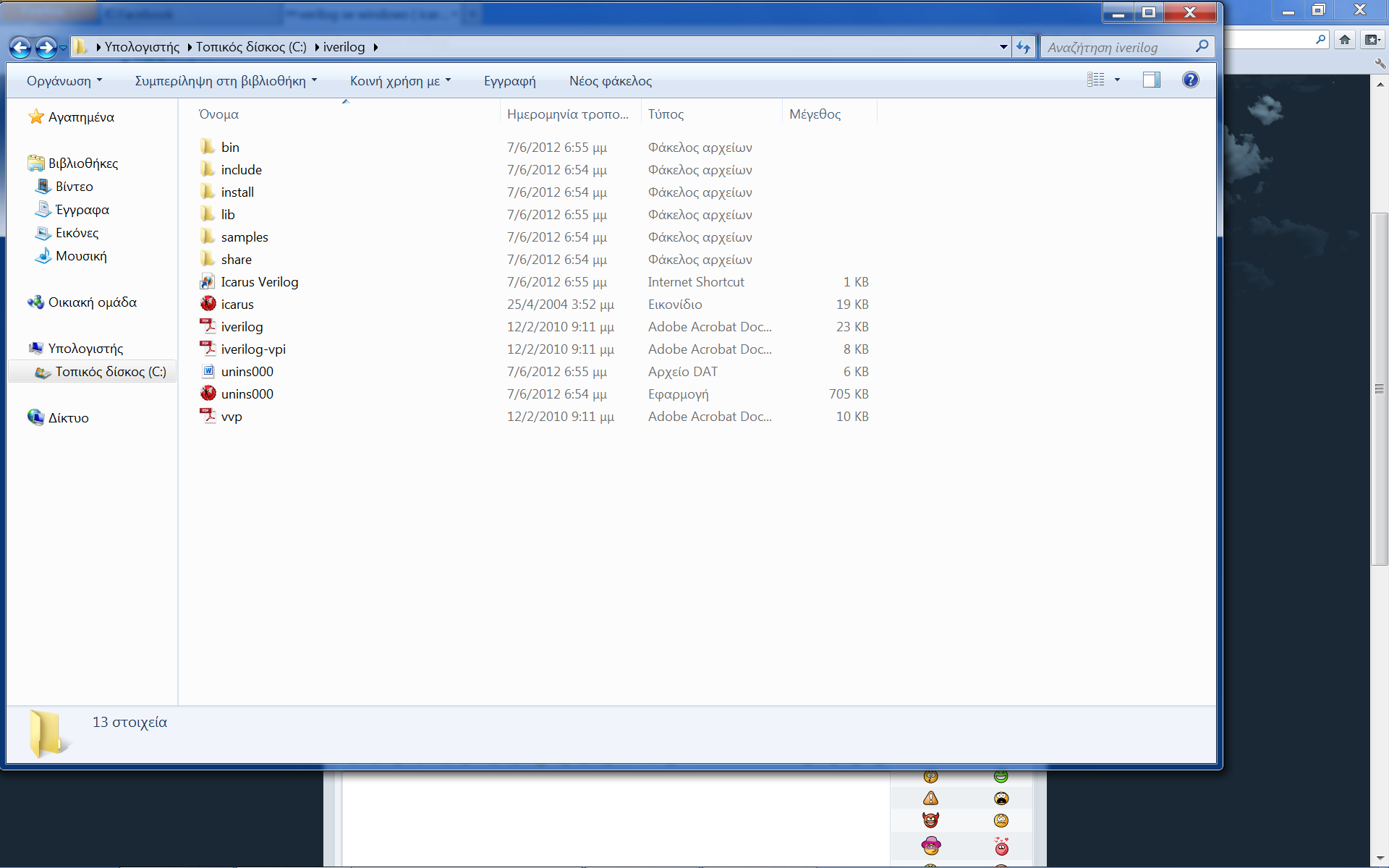Click the Εγγραφή button
Screen dimensions: 1389x868
510,81
